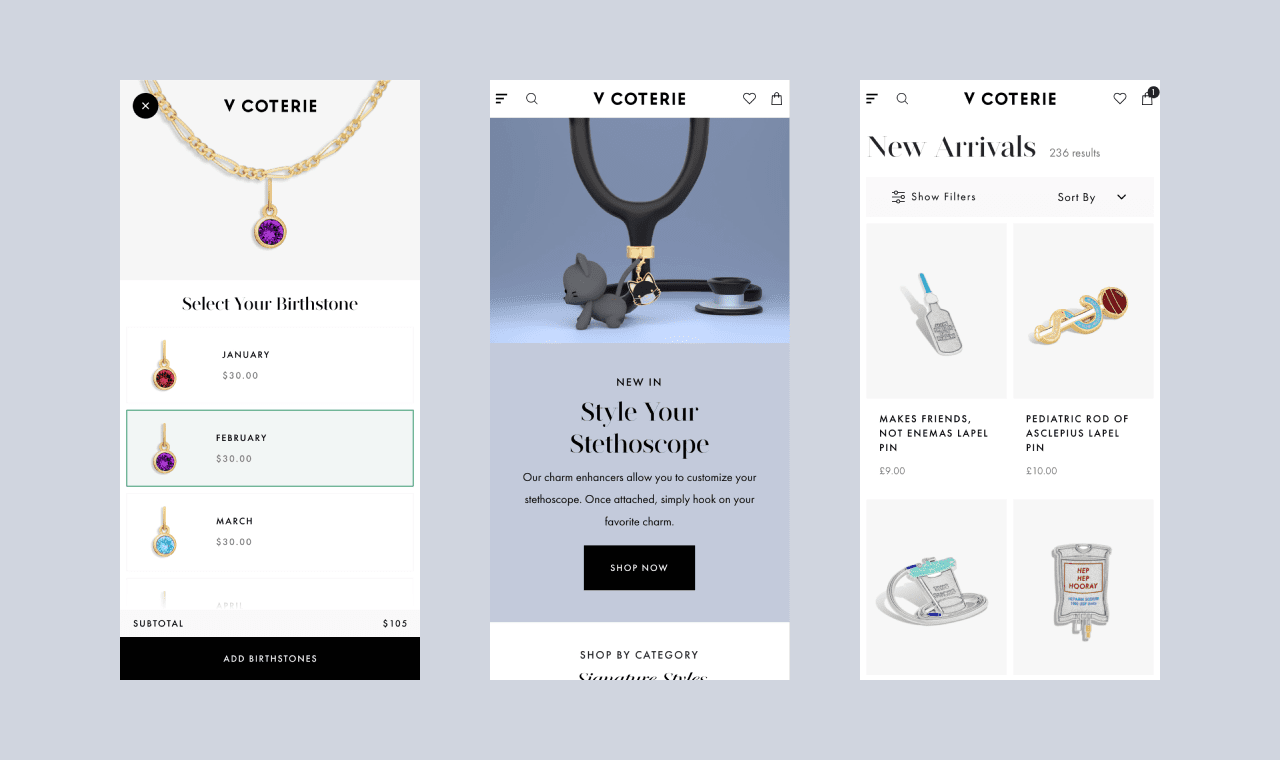Open hamburger menu on middle screen

point(502,98)
